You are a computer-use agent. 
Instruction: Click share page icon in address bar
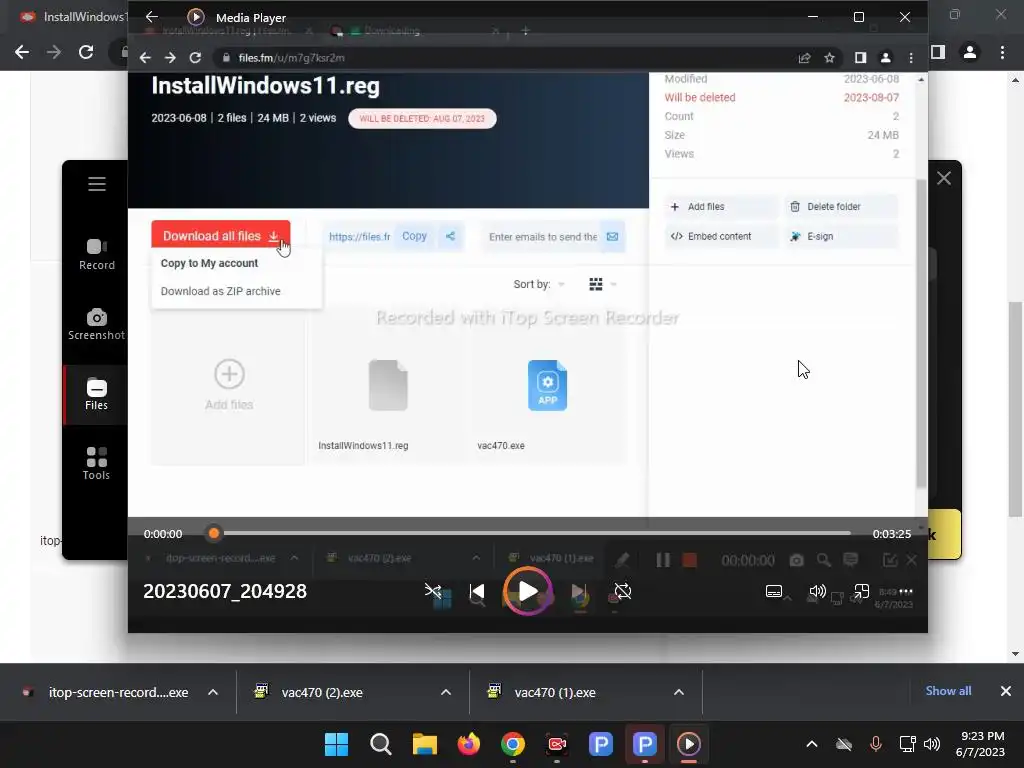805,57
